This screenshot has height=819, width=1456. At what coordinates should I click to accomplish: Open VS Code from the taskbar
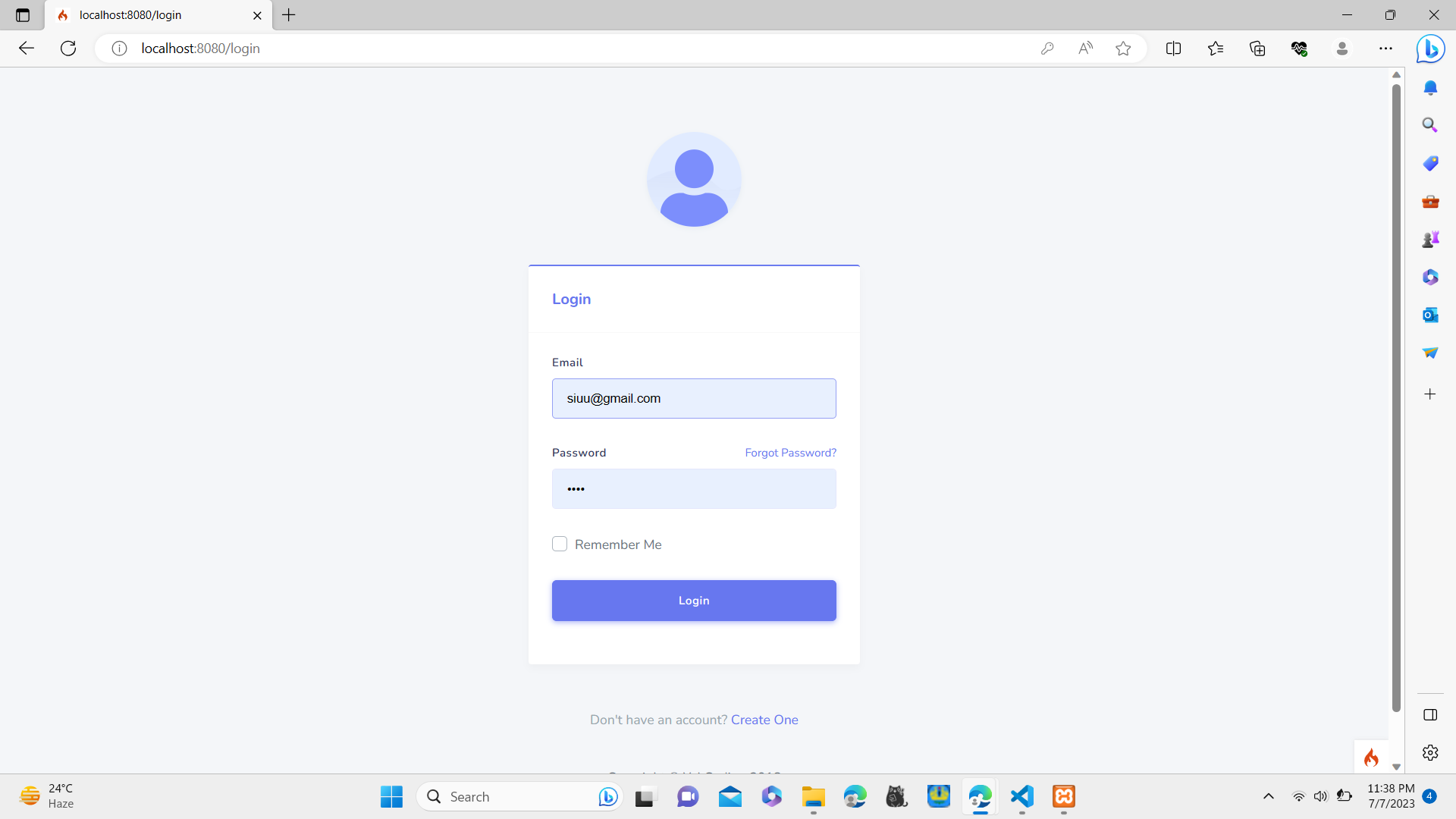(1021, 796)
